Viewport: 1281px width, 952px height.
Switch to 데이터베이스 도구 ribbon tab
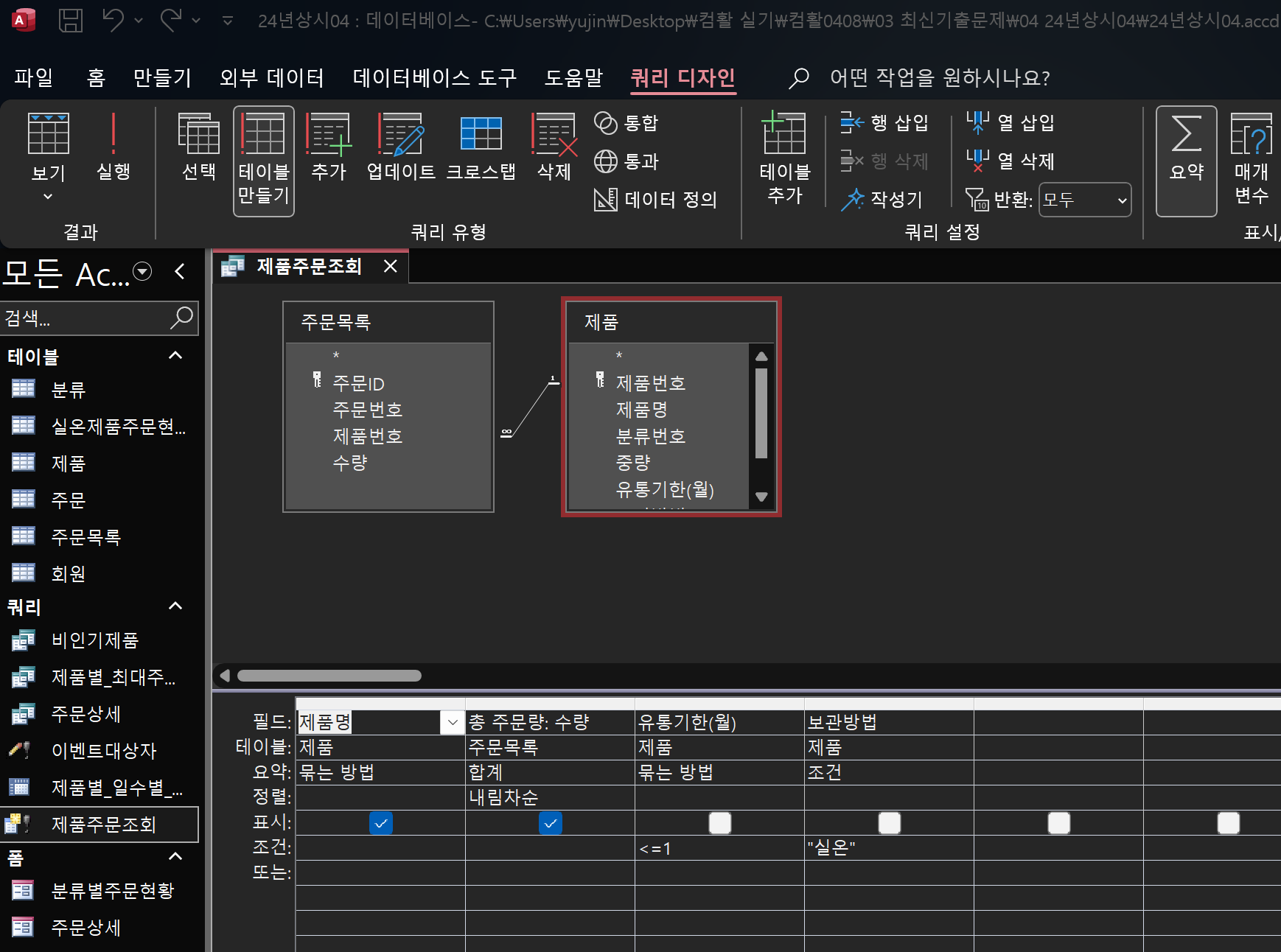(x=434, y=77)
